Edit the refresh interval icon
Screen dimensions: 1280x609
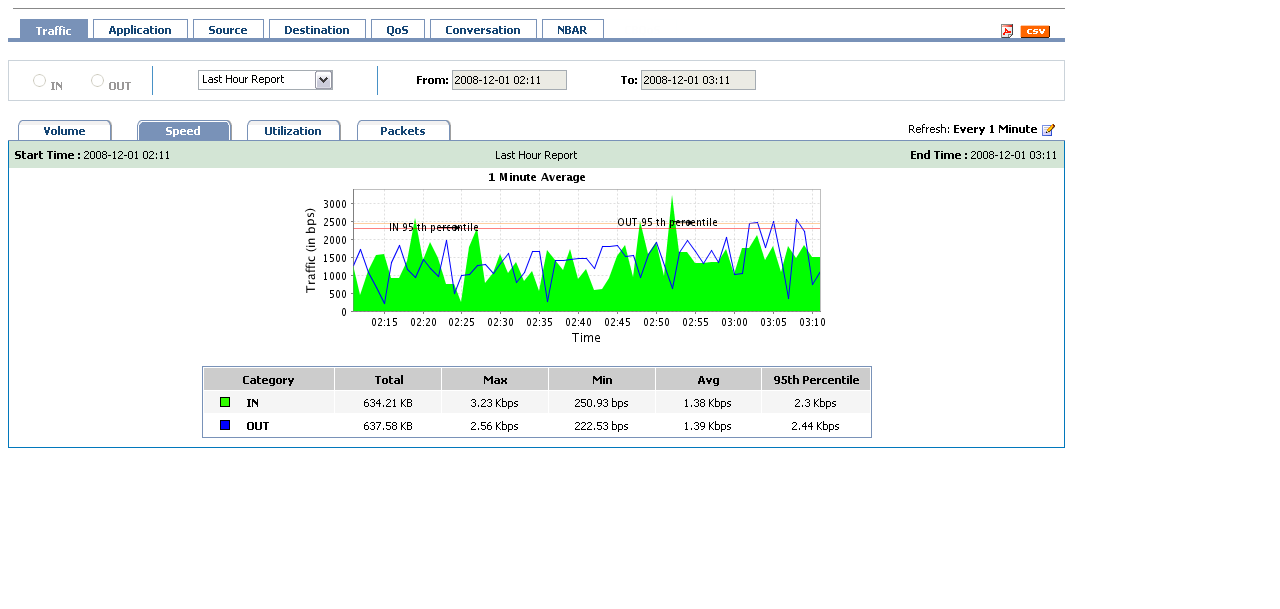pos(1048,130)
